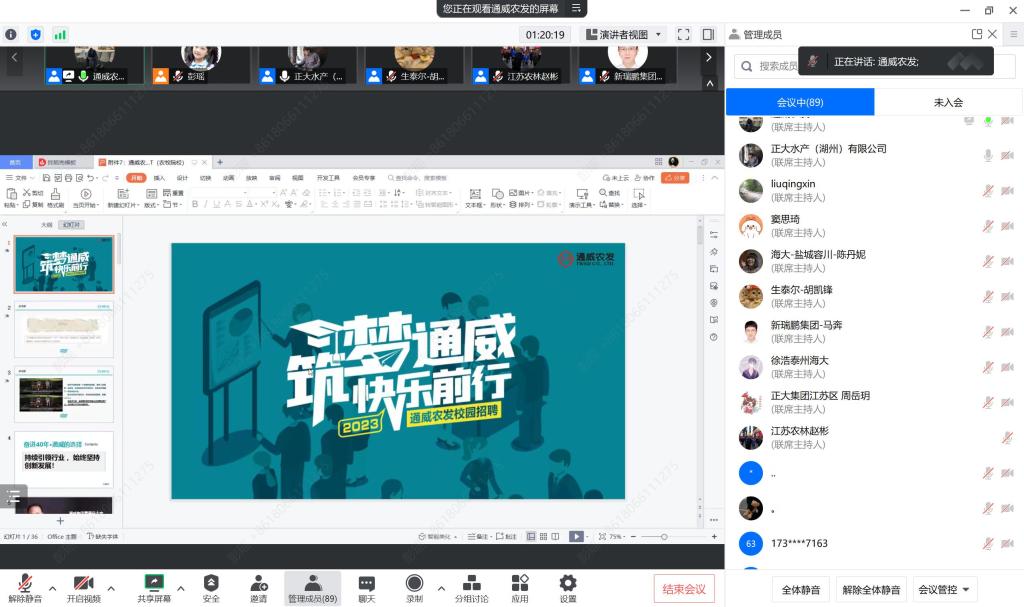Expand the 演讲者视图 view dropdown
Screen dimensions: 1024x607
[625, 34]
